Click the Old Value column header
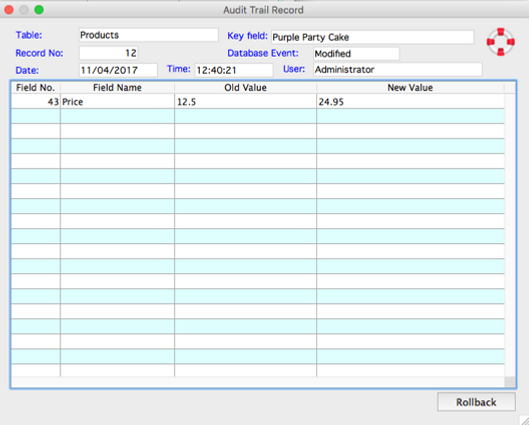This screenshot has height=425, width=529. tap(245, 88)
